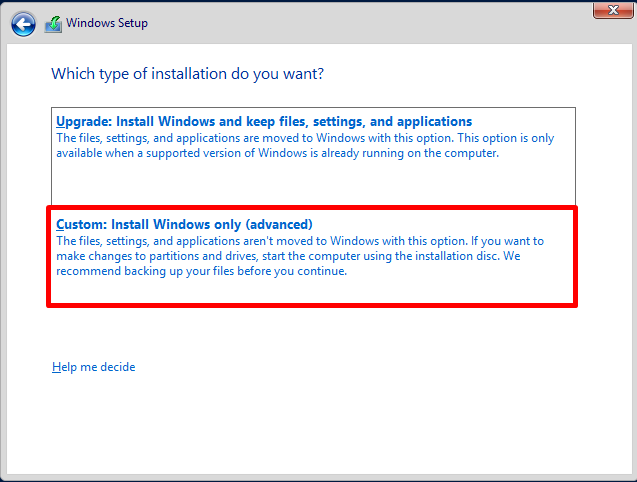
Task: Open the Help me decide link
Action: (93, 367)
